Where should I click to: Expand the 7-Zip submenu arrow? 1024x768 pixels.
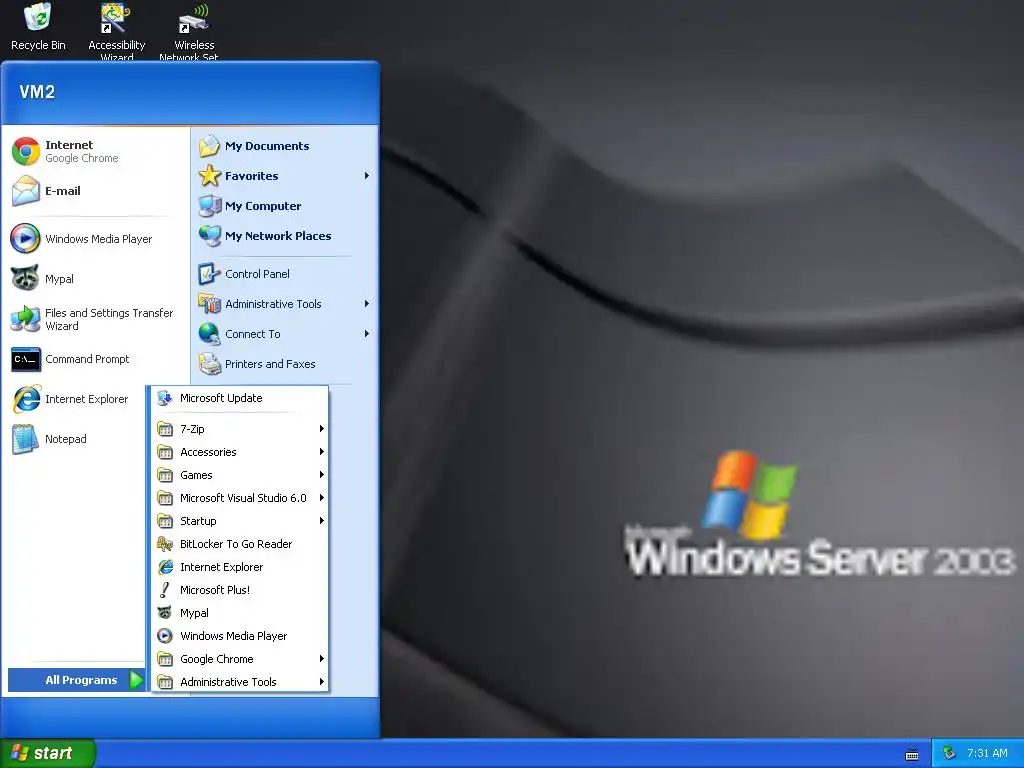click(x=321, y=429)
